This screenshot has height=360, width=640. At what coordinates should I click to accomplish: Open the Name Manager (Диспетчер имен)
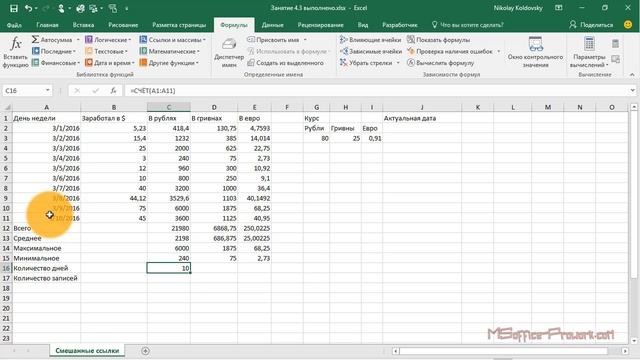tap(229, 53)
